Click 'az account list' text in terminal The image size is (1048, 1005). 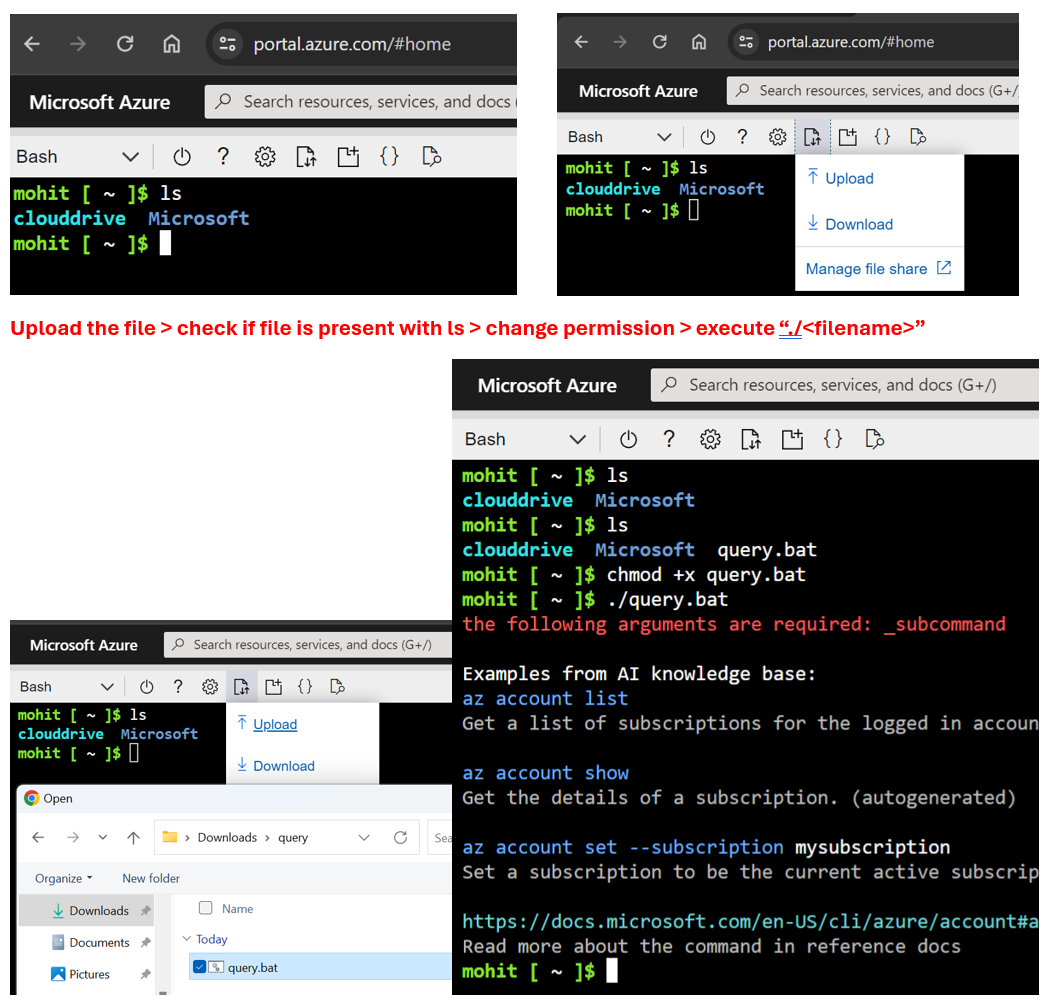tap(545, 698)
